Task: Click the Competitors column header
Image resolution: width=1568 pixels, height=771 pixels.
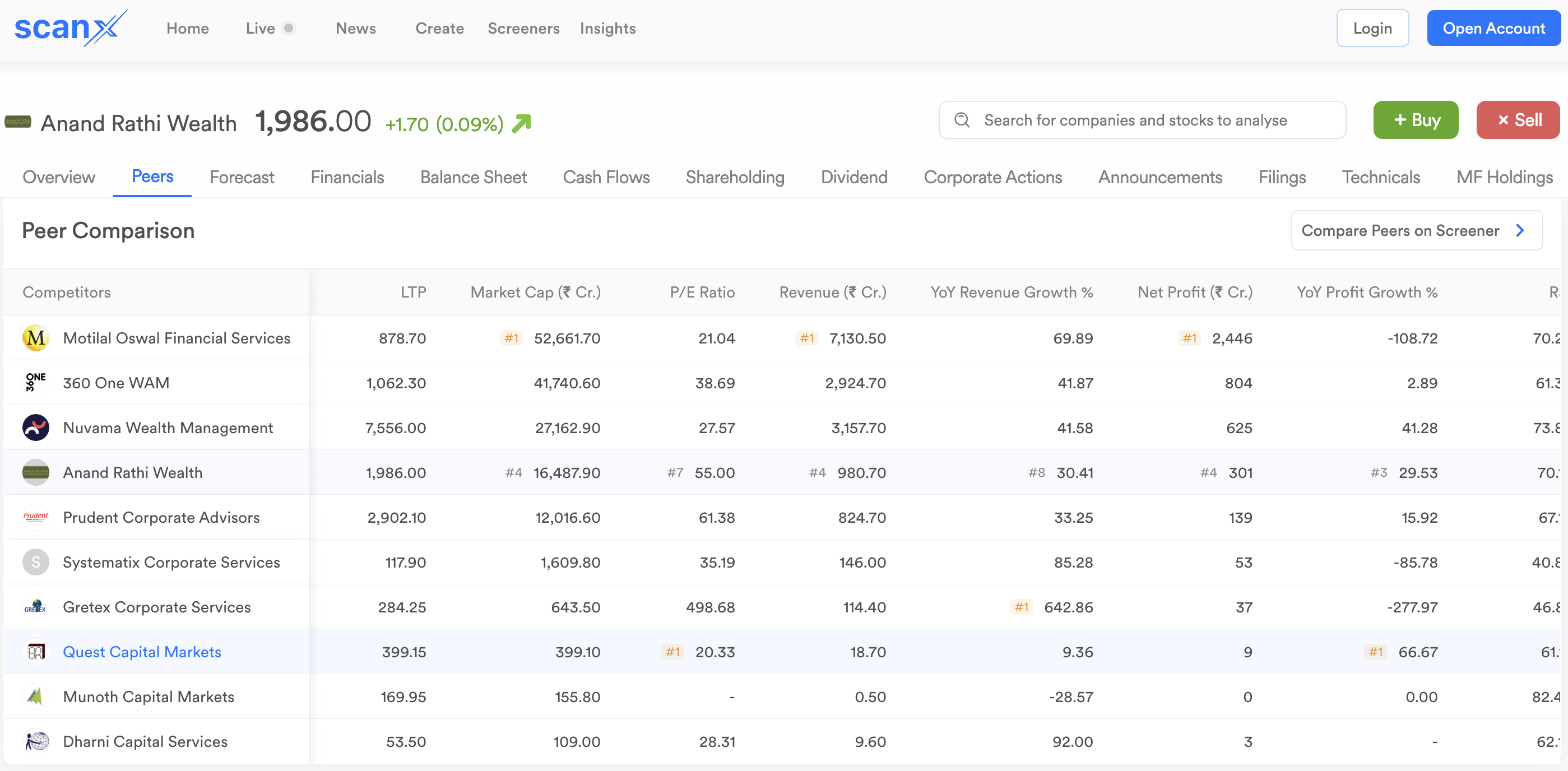Action: (x=66, y=292)
